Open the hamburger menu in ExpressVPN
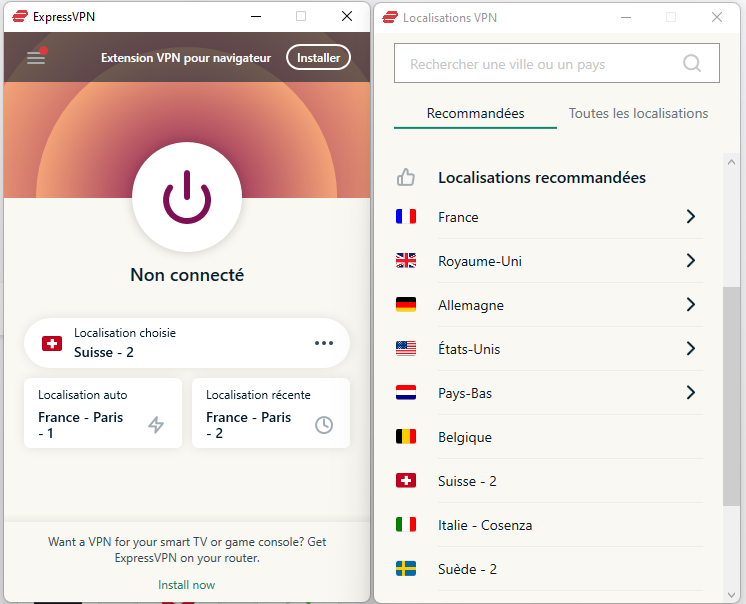 [36, 58]
